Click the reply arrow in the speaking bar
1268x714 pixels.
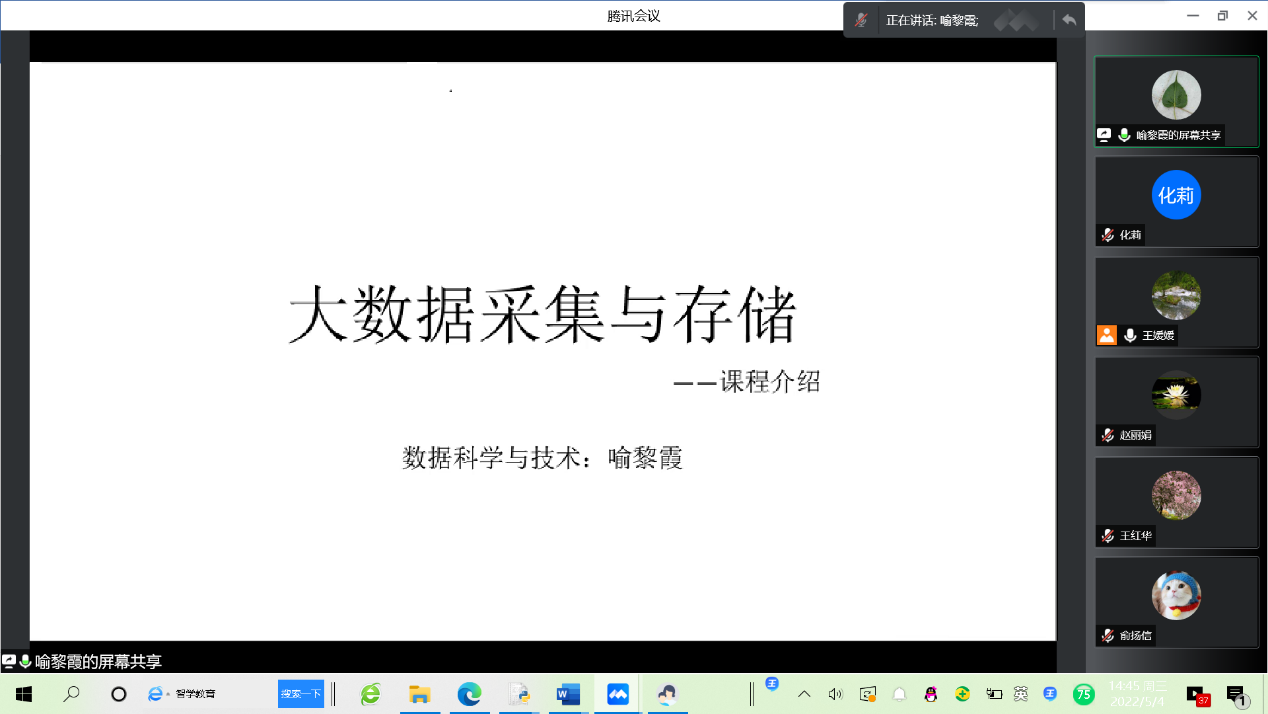1069,20
